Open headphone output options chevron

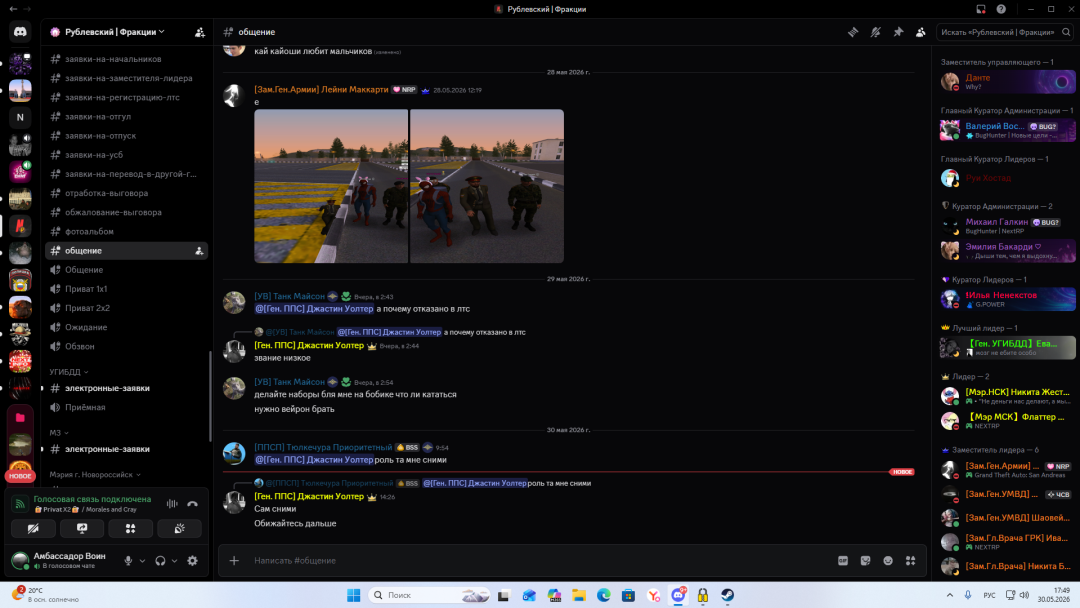tap(174, 560)
